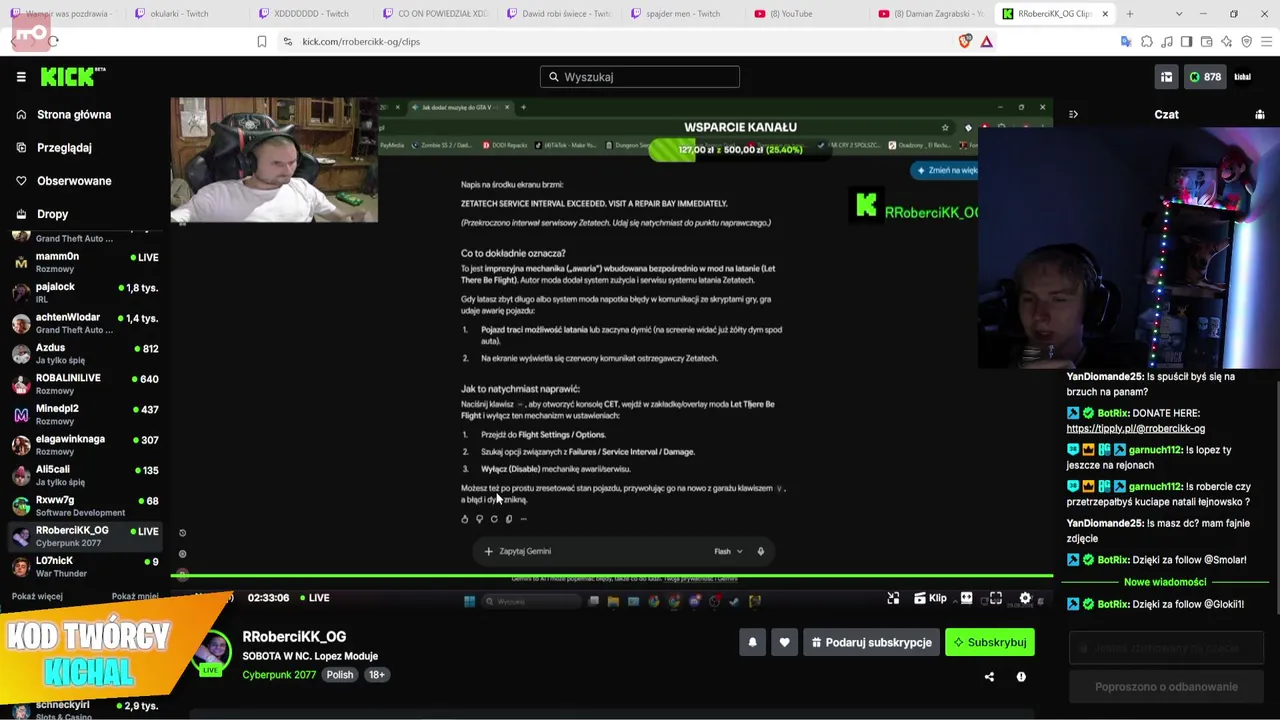
Task: Open the Brave Wallet icon
Action: click(x=1206, y=42)
